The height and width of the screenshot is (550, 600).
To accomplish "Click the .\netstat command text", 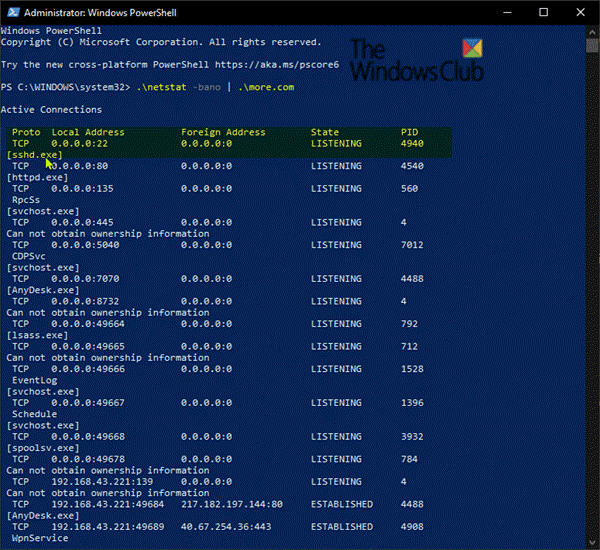I will point(161,87).
